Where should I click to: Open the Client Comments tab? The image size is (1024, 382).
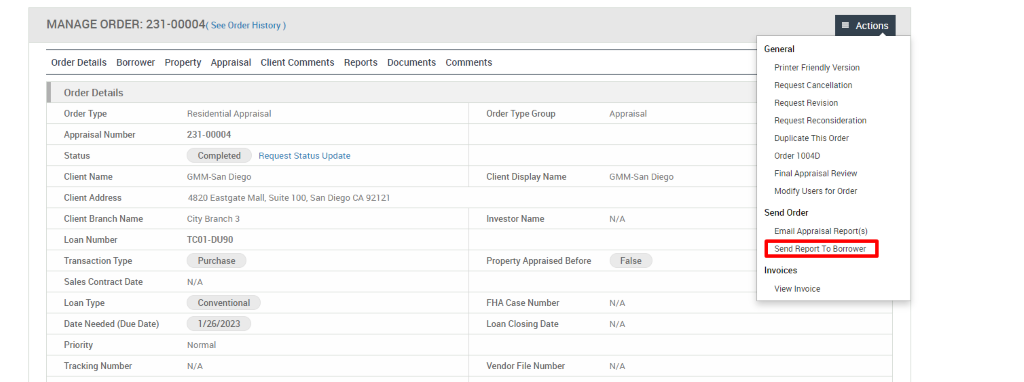click(297, 63)
